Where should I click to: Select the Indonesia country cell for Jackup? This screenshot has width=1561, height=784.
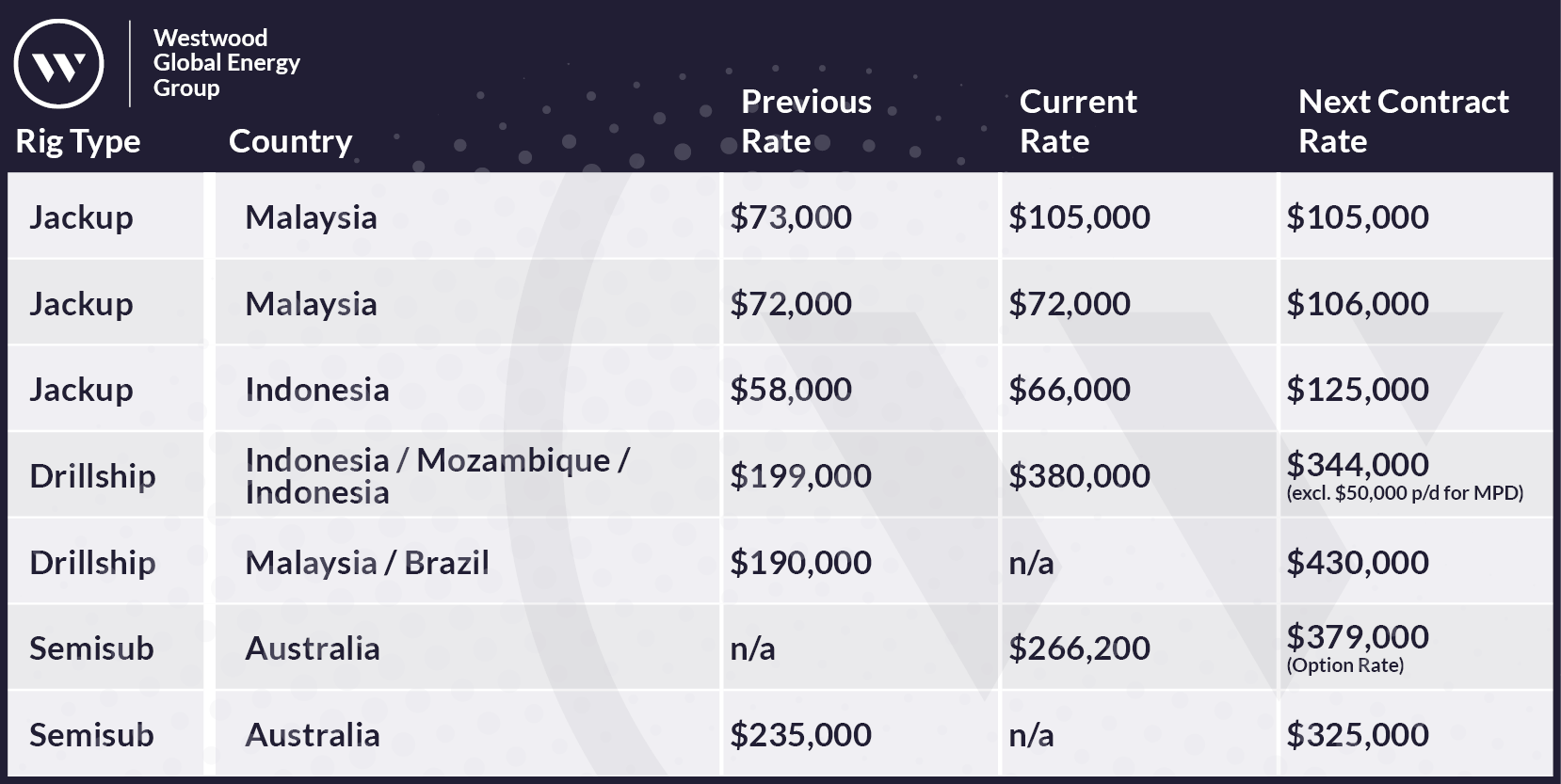point(317,390)
